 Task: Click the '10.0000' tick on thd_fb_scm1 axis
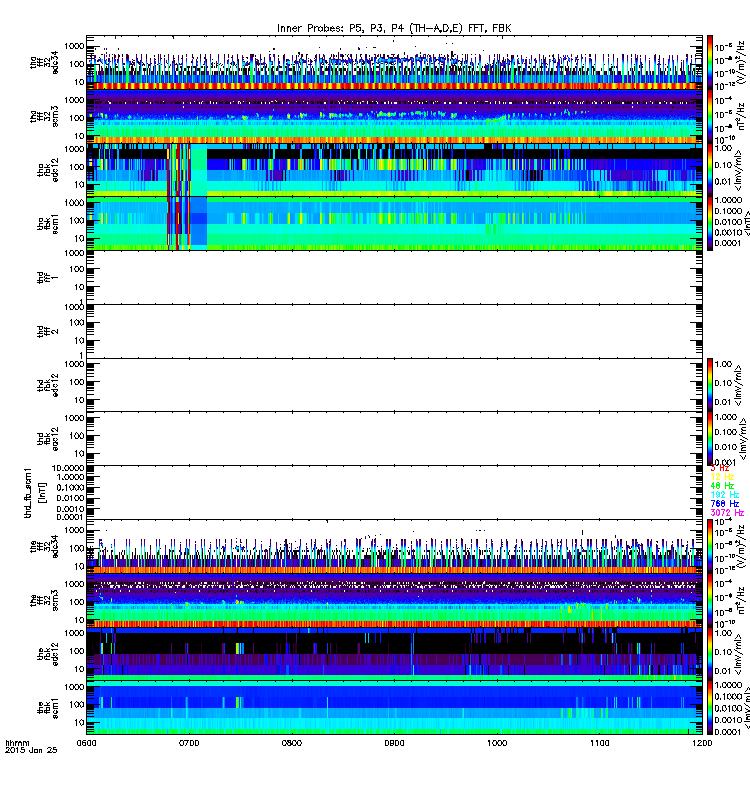(68, 468)
